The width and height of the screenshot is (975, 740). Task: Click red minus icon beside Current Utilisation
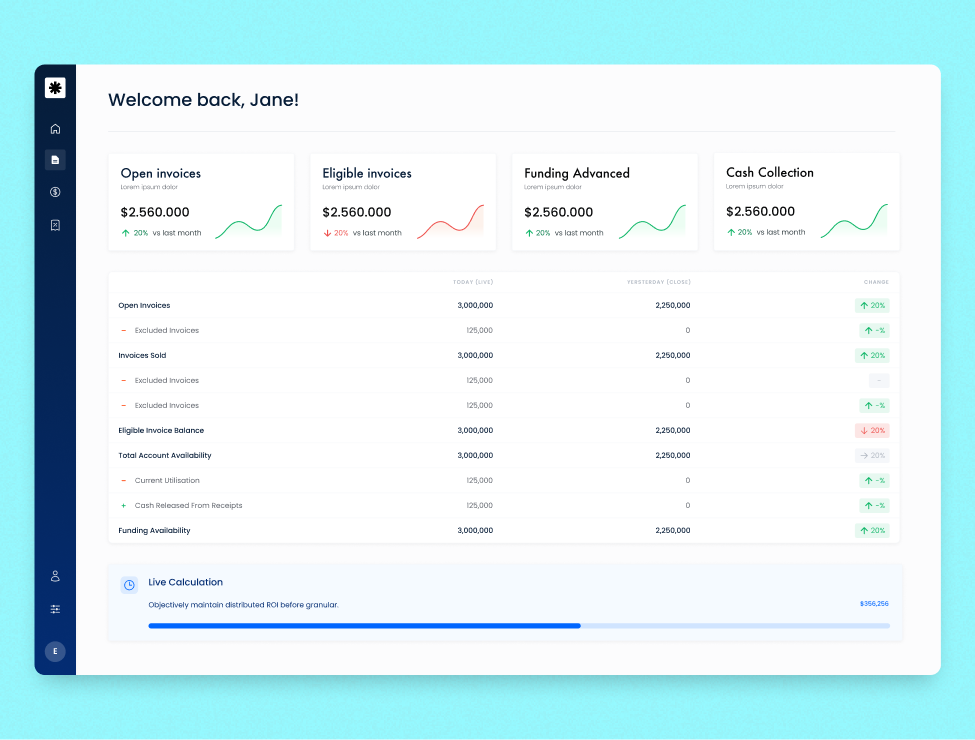[x=124, y=481]
